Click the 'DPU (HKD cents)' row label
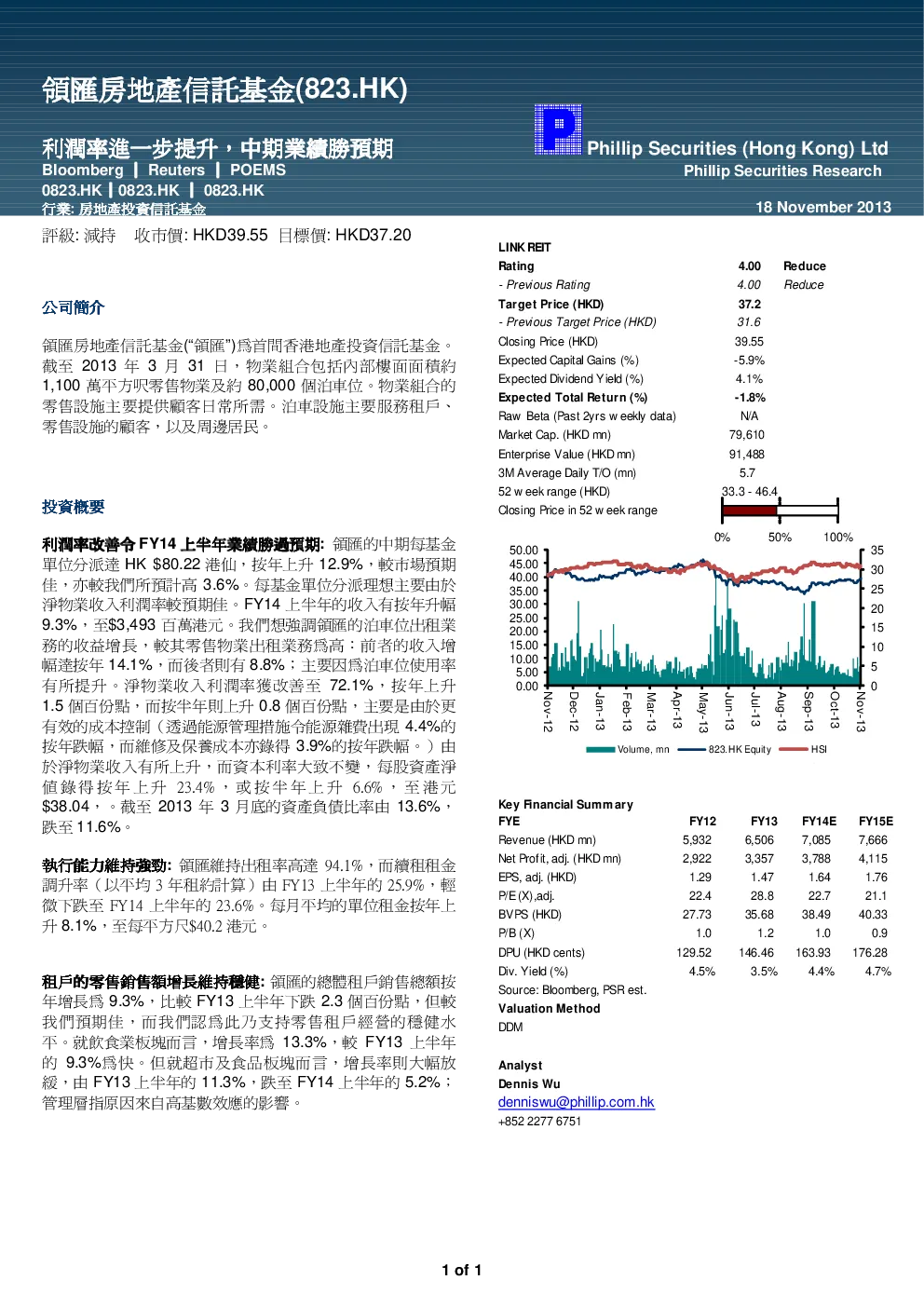924x1307 pixels. (541, 953)
